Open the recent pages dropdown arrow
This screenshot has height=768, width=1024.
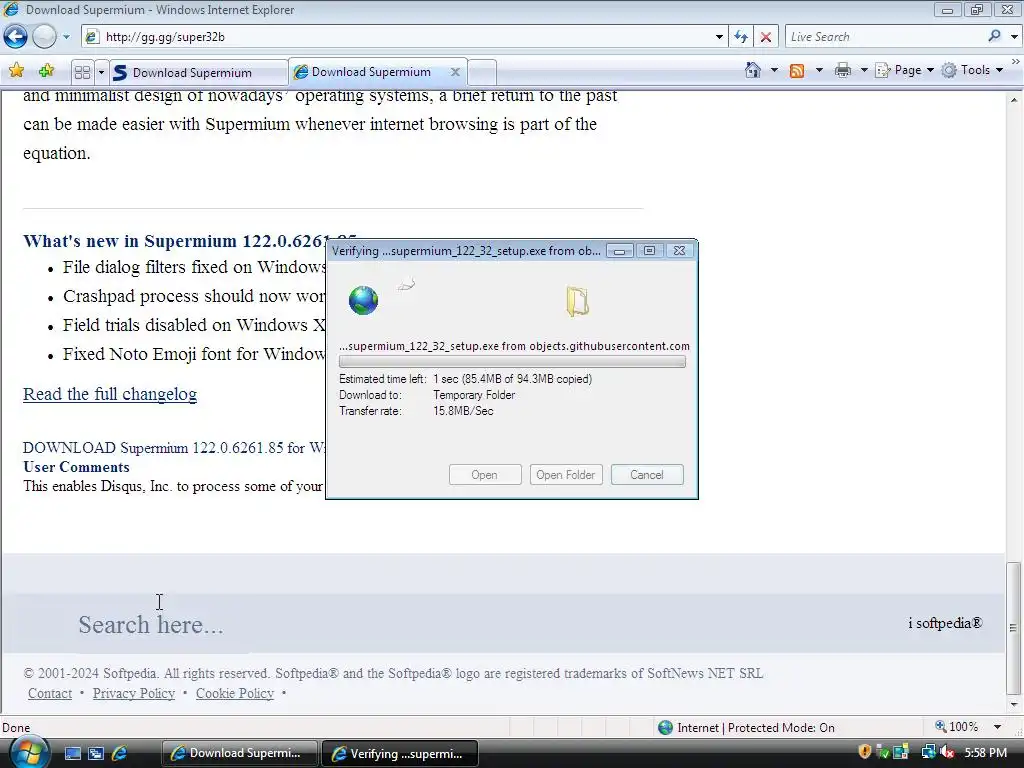(x=66, y=37)
